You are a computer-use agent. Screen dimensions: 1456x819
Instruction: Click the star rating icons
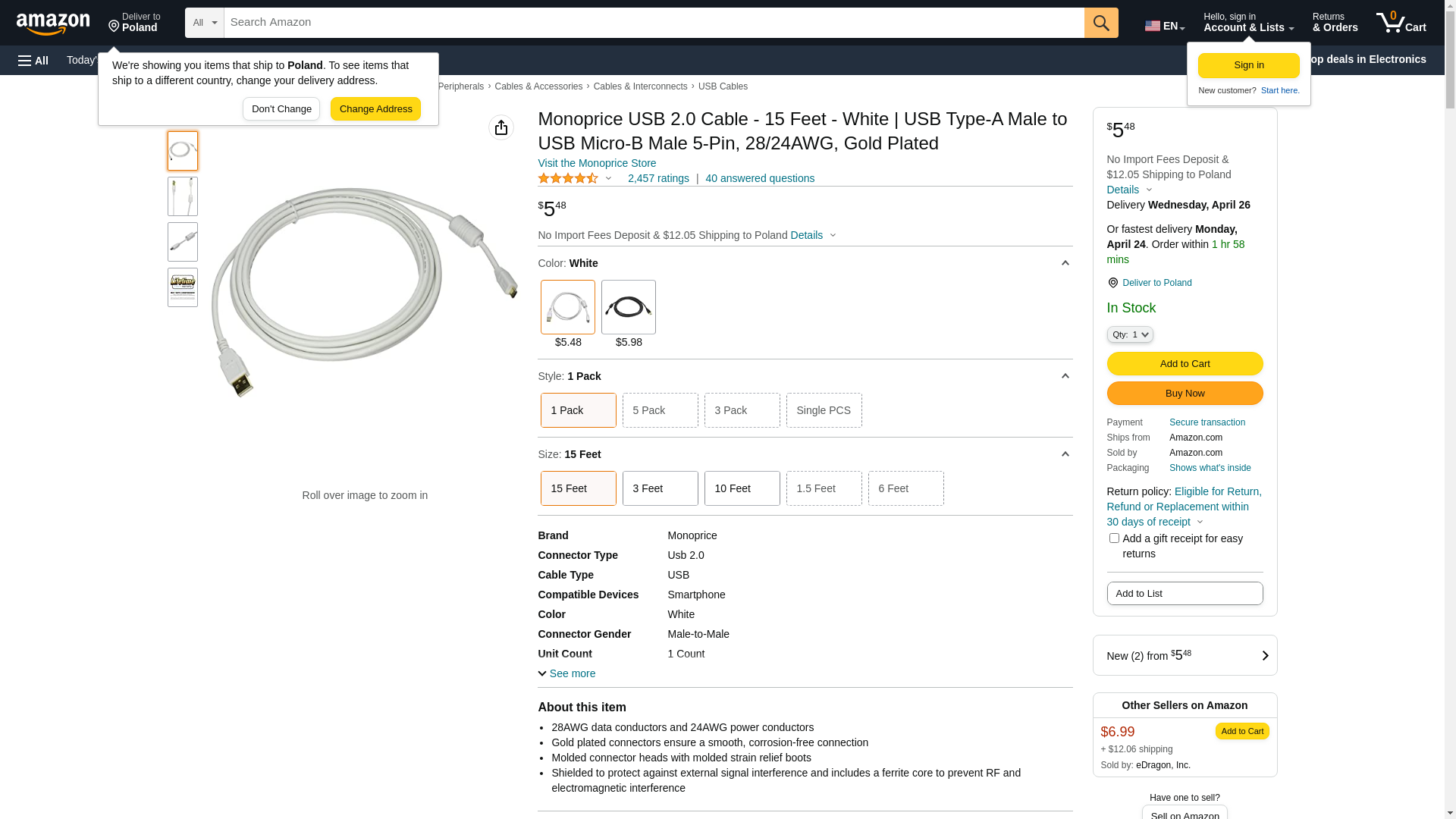tap(568, 178)
